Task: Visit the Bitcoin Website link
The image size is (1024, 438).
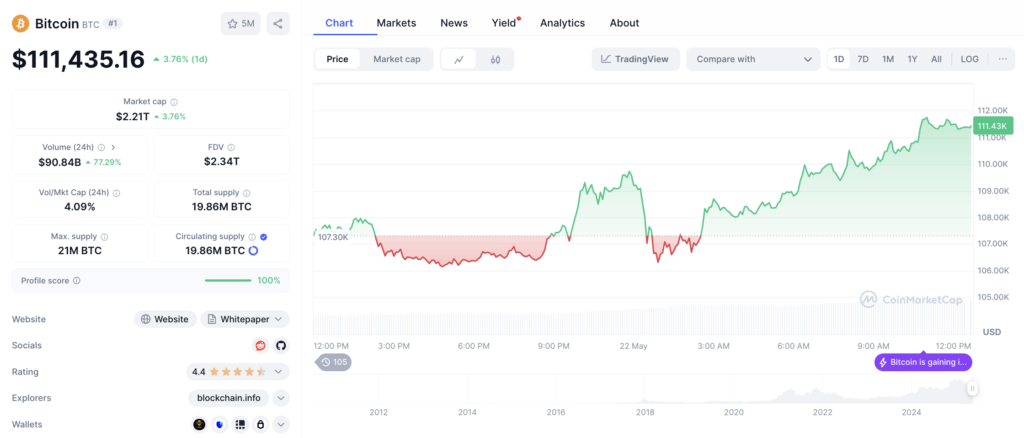Action: [x=166, y=319]
